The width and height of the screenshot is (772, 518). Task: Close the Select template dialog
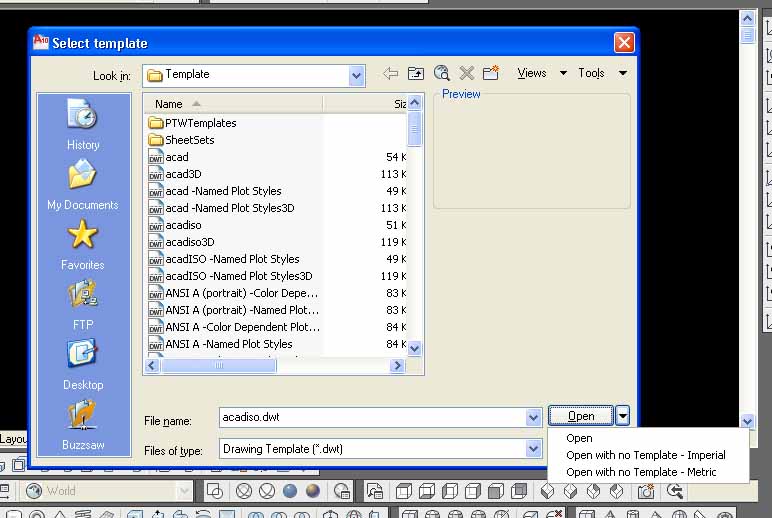tap(624, 43)
